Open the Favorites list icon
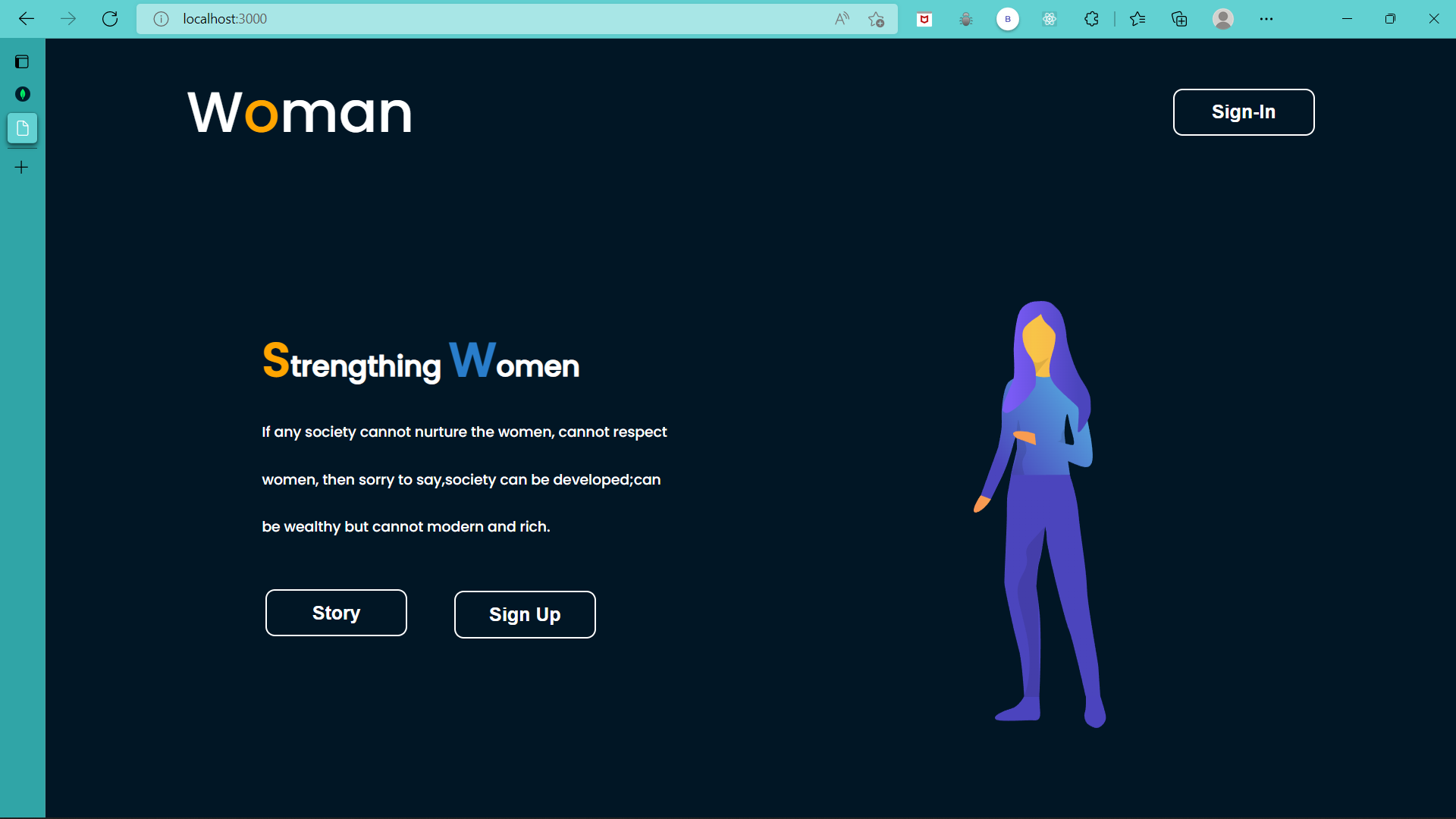Viewport: 1456px width, 819px height. click(x=1137, y=19)
